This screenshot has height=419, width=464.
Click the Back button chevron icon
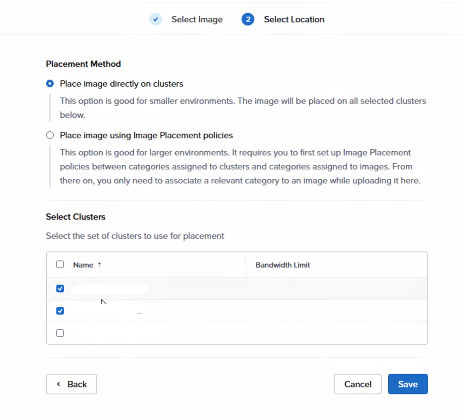pyautogui.click(x=59, y=384)
